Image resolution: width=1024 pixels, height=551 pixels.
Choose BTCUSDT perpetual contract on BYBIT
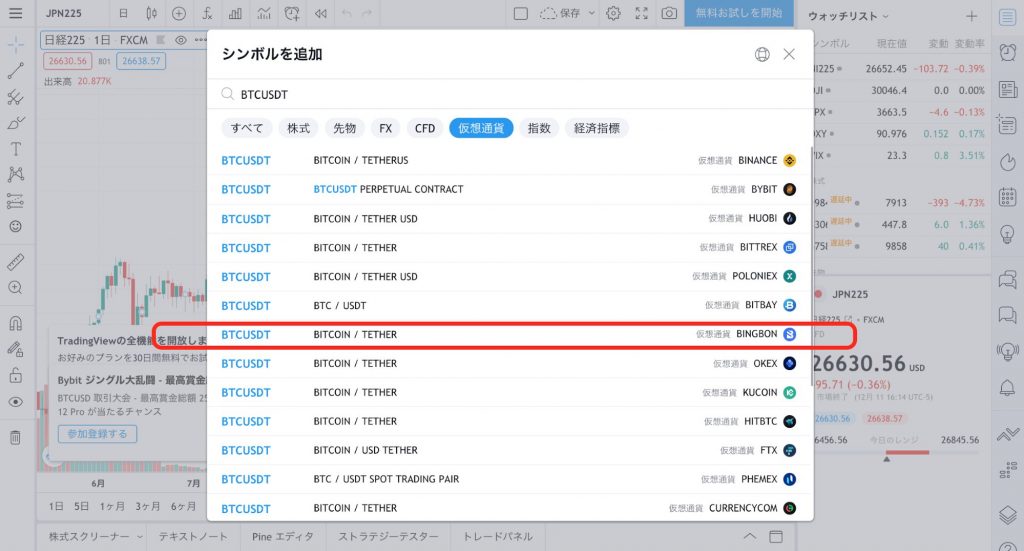[509, 189]
